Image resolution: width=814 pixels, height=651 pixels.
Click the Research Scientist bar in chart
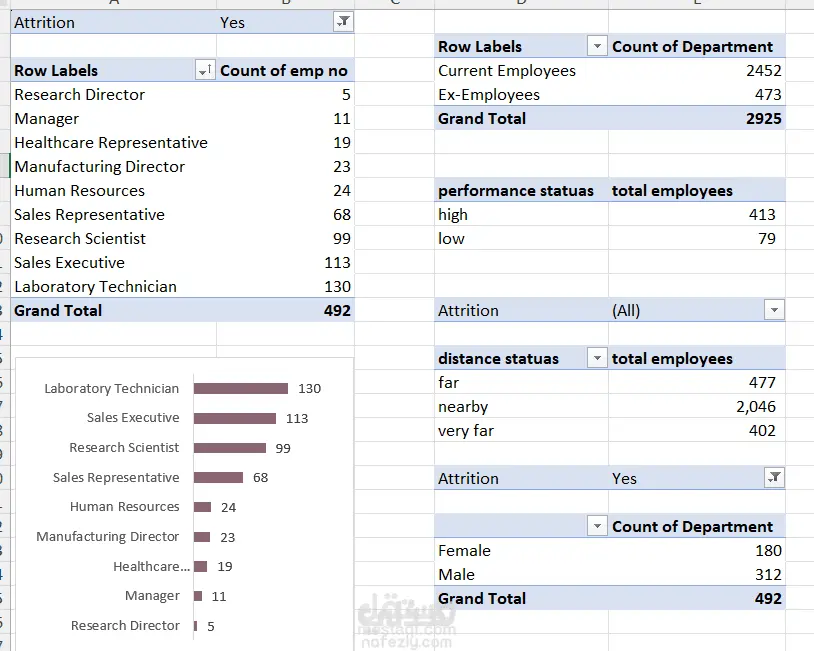pyautogui.click(x=230, y=447)
